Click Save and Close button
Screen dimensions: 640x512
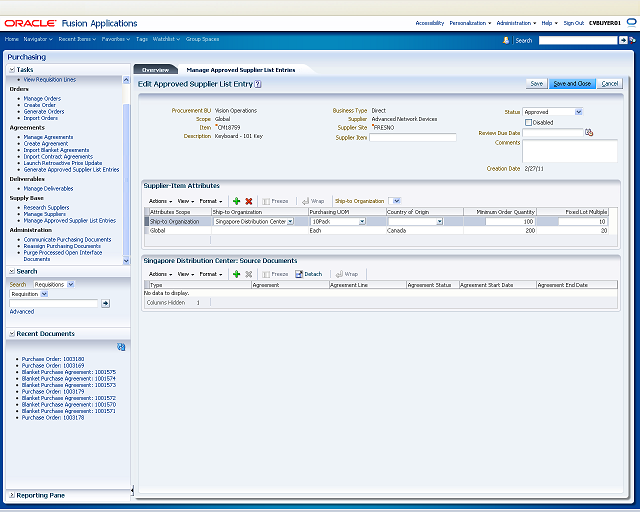click(x=572, y=84)
